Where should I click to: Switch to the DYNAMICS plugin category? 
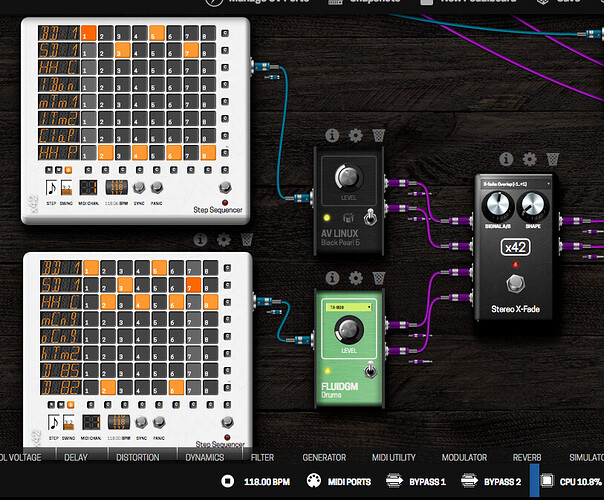coord(205,457)
